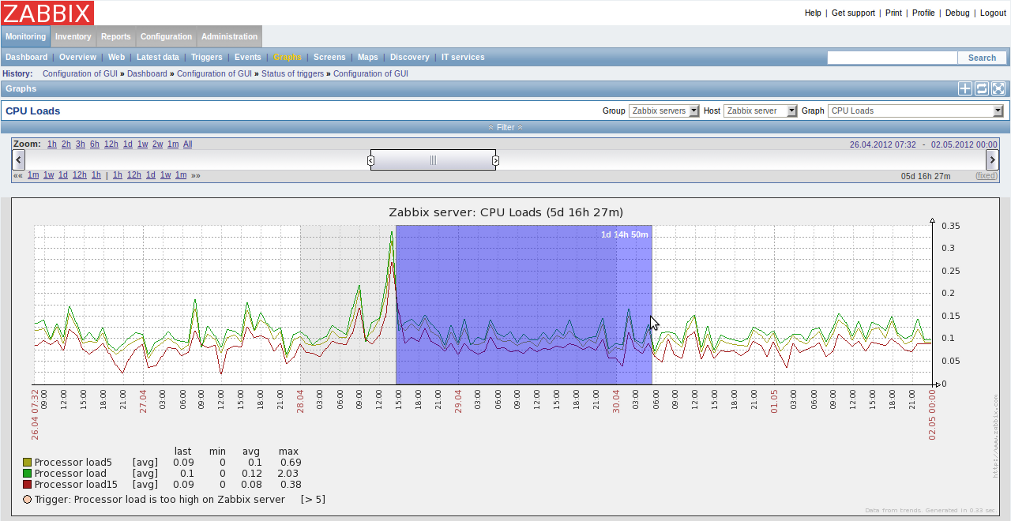Click the add to favourites plus icon

point(965,89)
